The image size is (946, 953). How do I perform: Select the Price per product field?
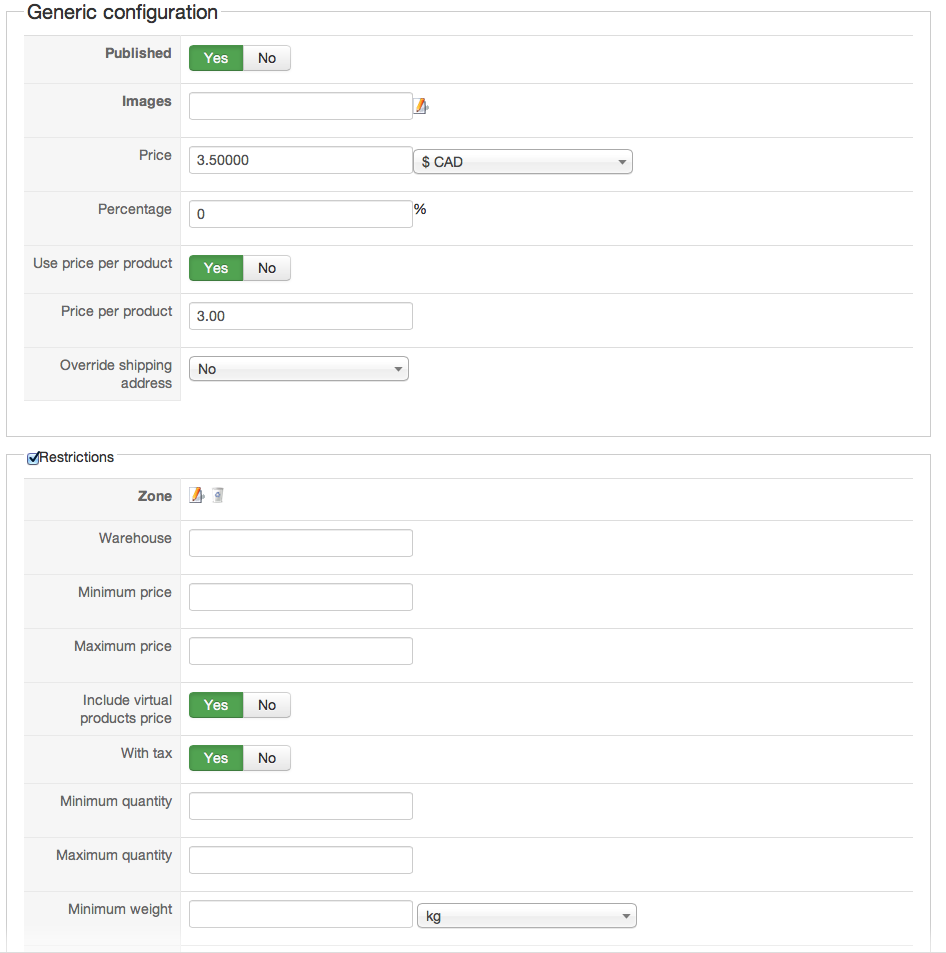tap(300, 316)
